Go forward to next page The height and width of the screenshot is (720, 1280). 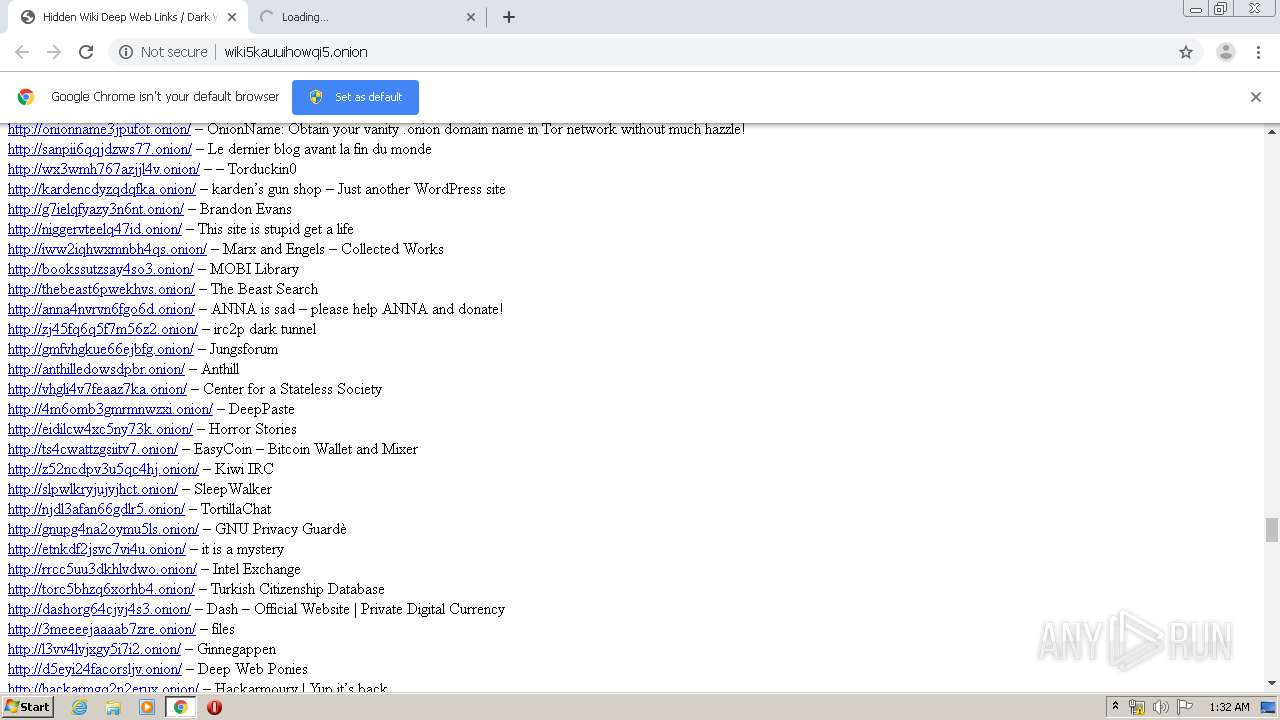click(54, 52)
